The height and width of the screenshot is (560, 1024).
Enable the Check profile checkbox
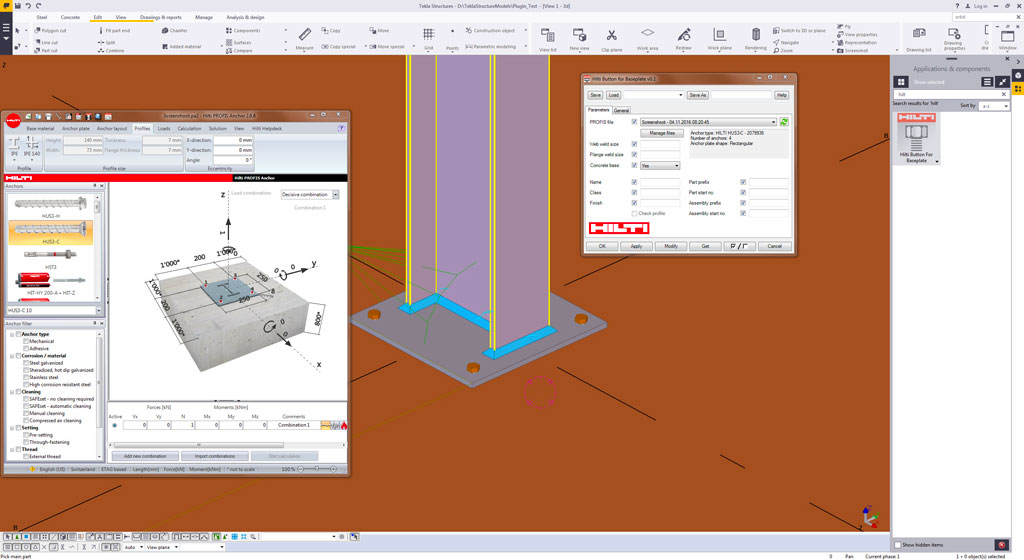pyautogui.click(x=635, y=213)
